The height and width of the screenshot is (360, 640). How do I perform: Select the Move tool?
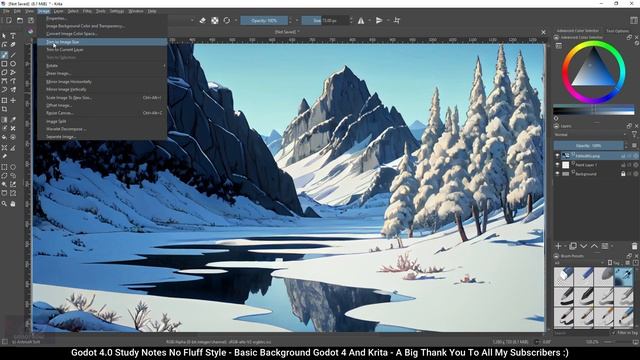pos(13,100)
